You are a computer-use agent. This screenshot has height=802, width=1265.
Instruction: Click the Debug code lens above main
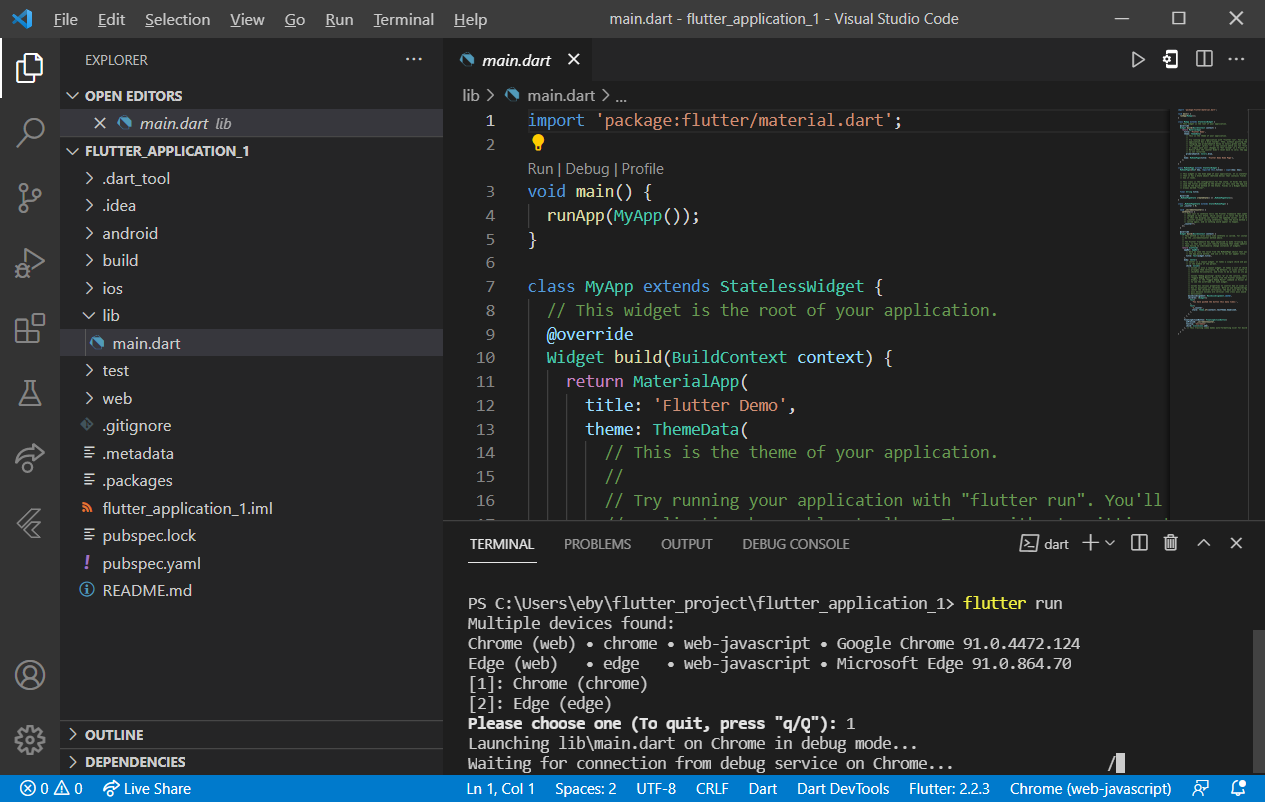point(587,168)
